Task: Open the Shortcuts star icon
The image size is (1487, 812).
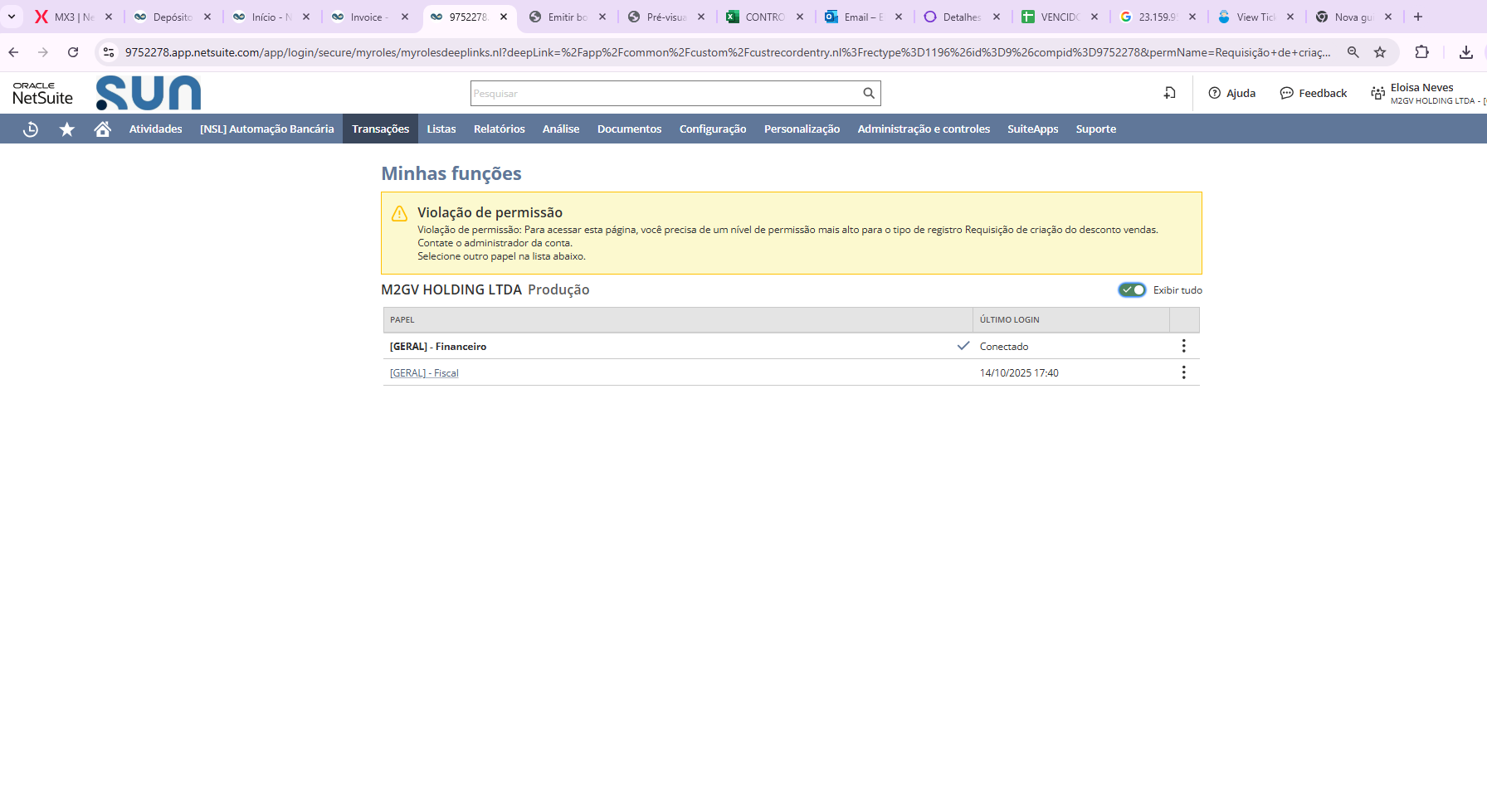Action: (x=67, y=129)
